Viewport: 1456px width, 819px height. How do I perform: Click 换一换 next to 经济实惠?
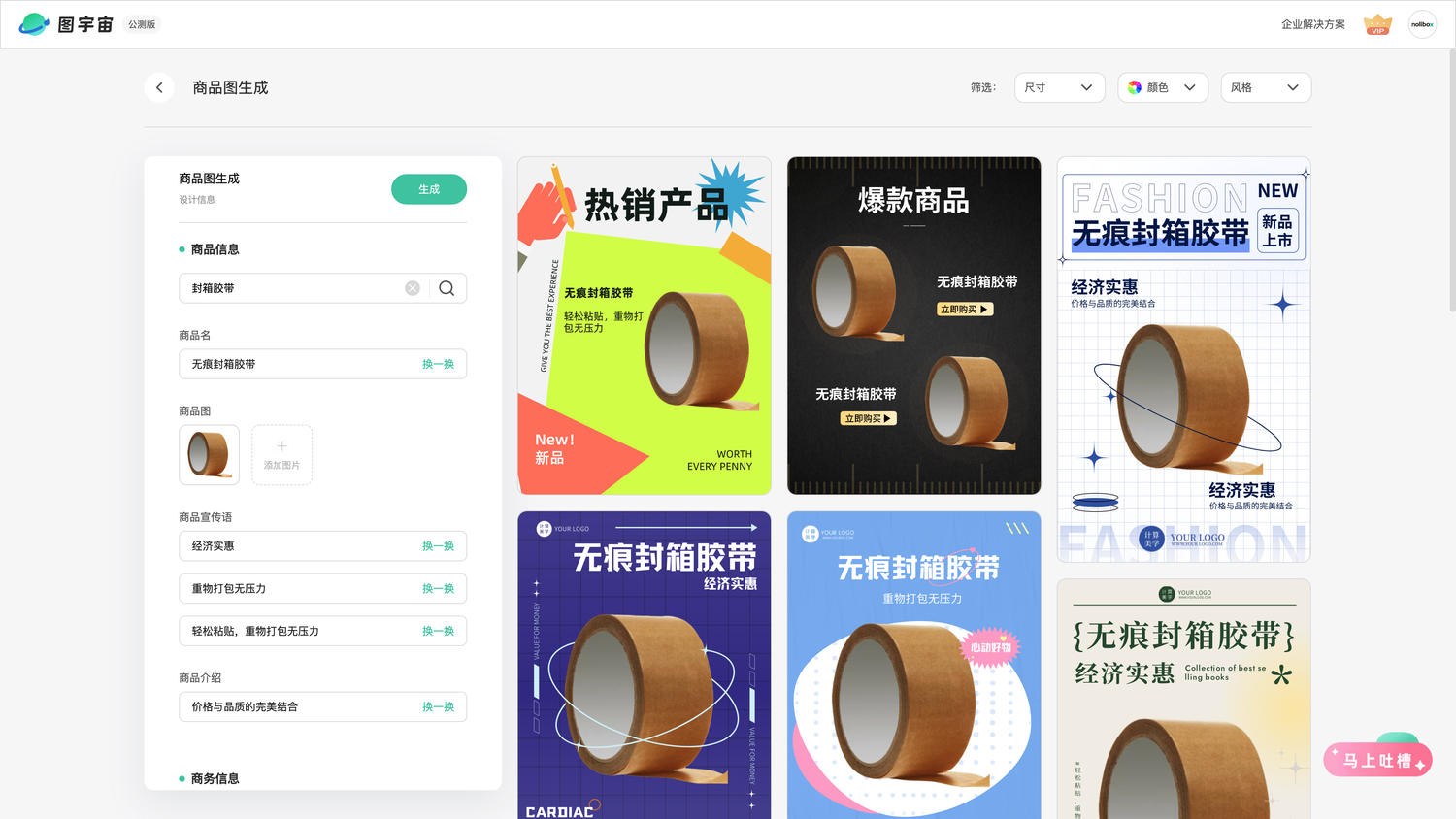(x=438, y=546)
